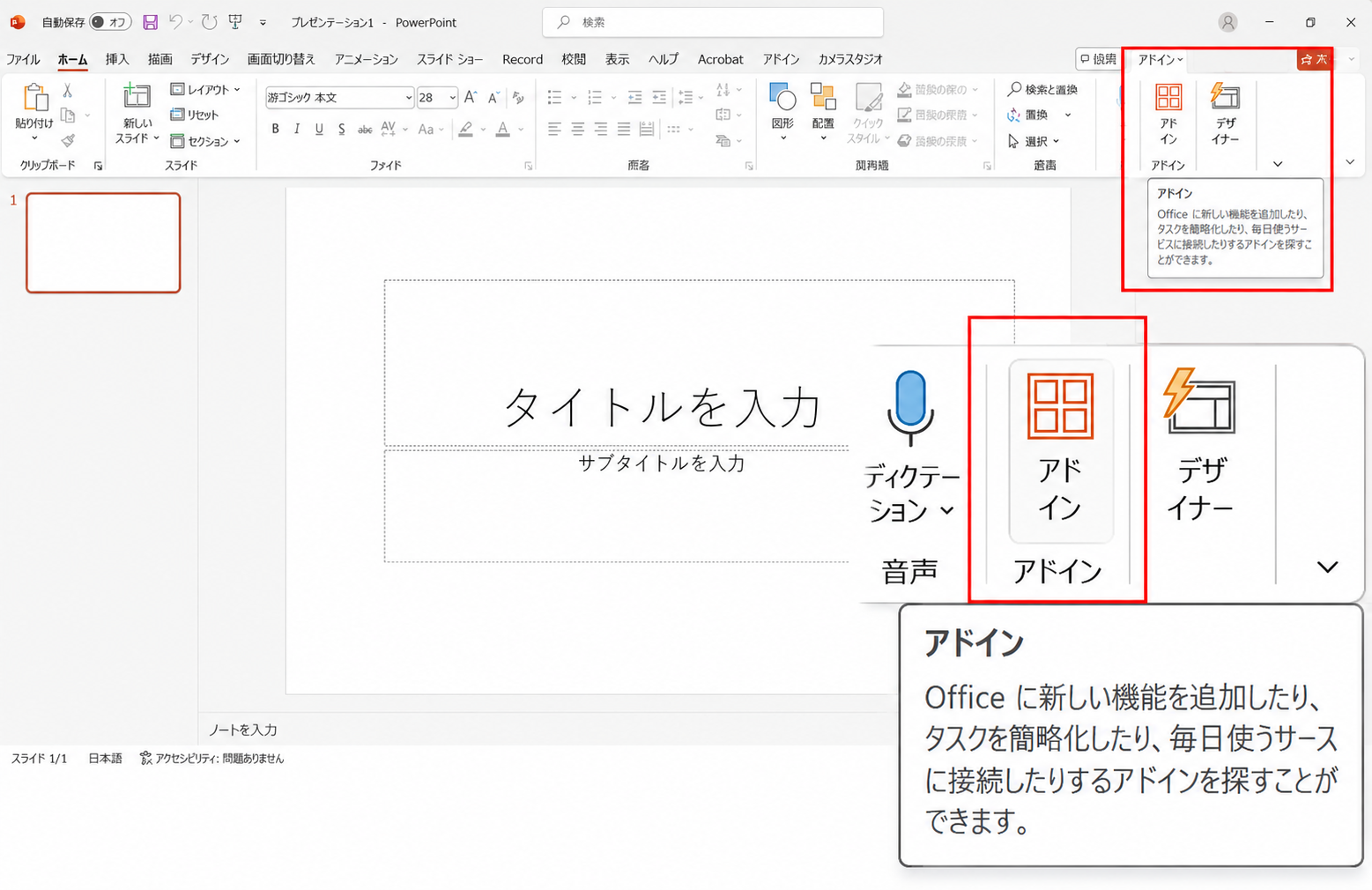Select the Format Painter brush icon

[68, 141]
